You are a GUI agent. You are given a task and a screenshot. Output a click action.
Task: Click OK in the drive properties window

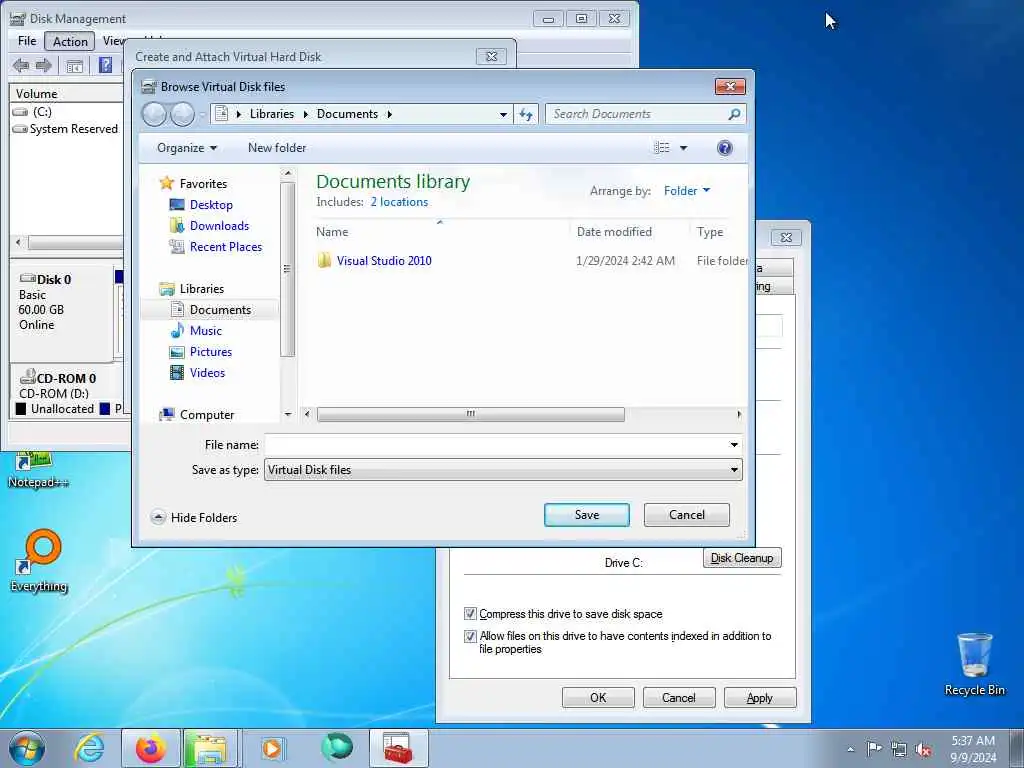598,698
